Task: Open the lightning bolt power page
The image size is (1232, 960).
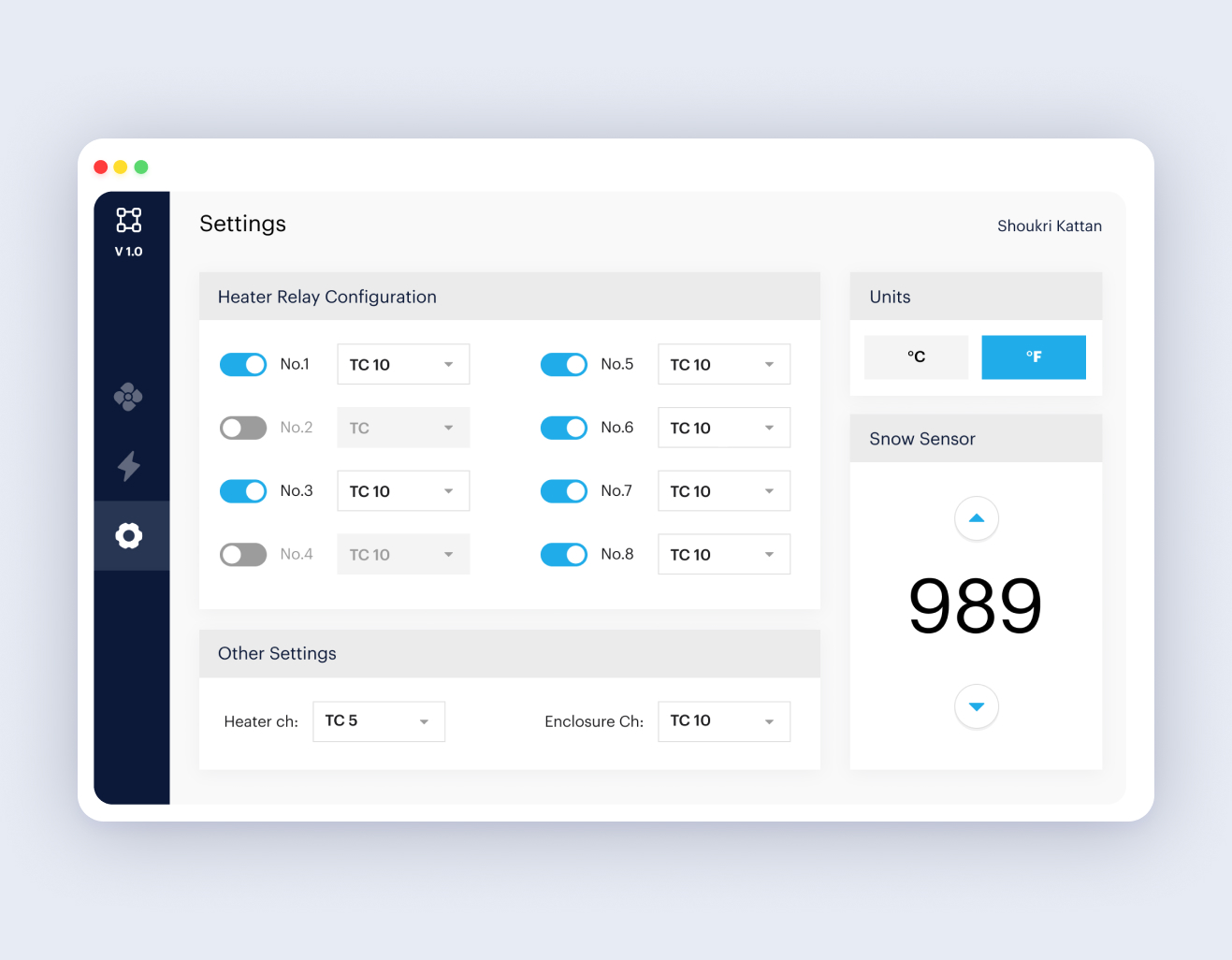Action: click(129, 466)
